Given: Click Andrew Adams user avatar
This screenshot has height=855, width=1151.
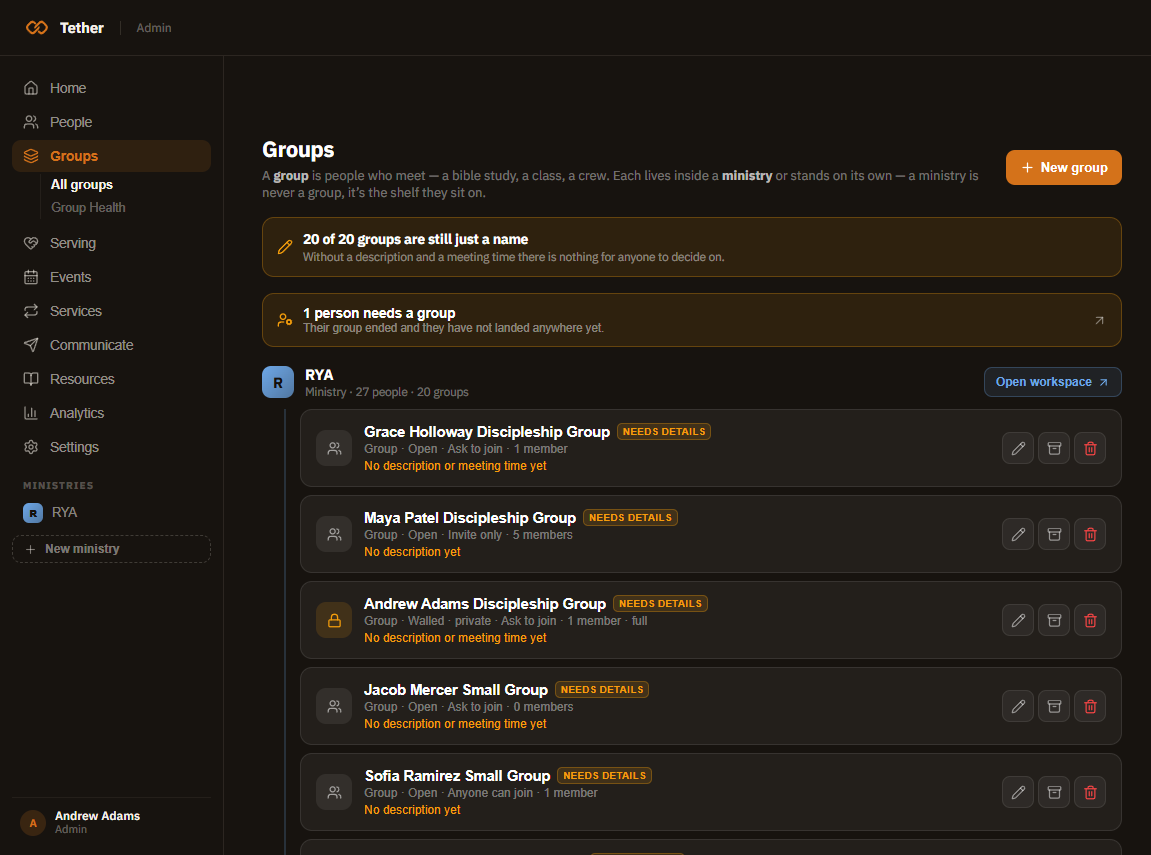Looking at the screenshot, I should pos(33,823).
